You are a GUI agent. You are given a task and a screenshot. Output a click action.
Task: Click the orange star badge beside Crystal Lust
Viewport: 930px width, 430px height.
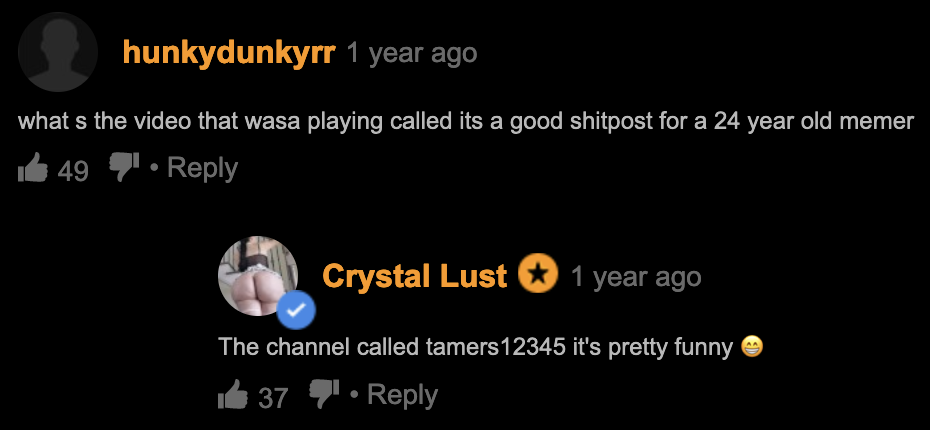click(x=537, y=275)
